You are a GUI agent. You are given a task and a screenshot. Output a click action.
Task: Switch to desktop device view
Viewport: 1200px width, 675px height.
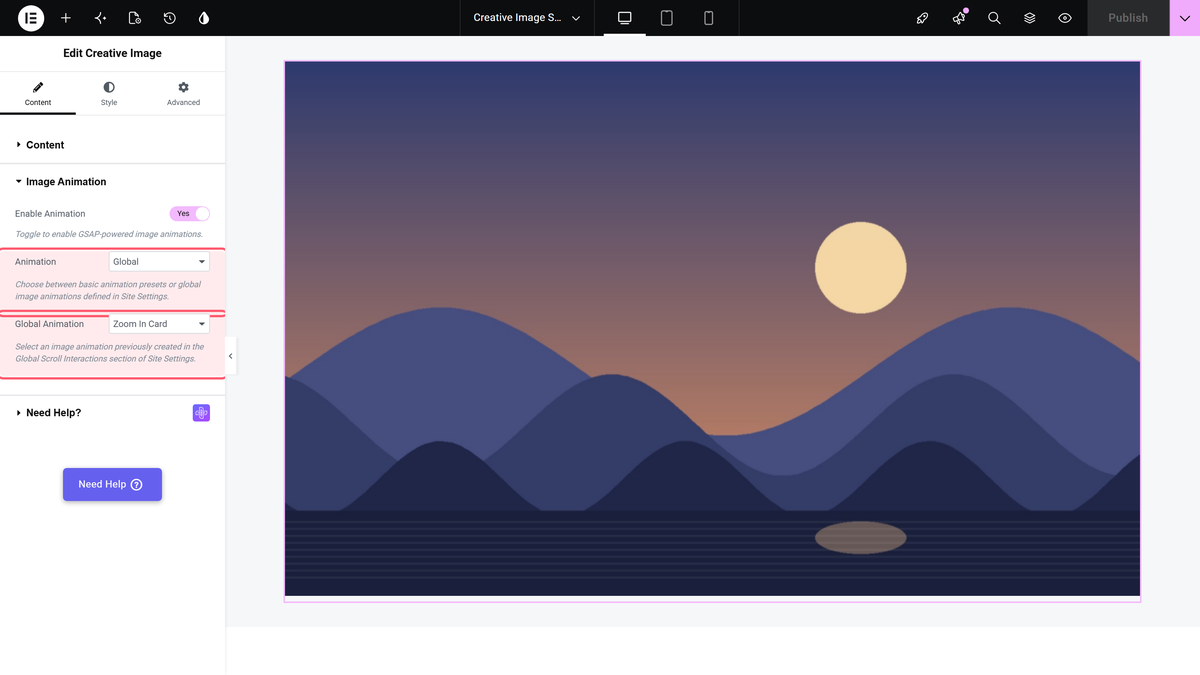coord(625,18)
